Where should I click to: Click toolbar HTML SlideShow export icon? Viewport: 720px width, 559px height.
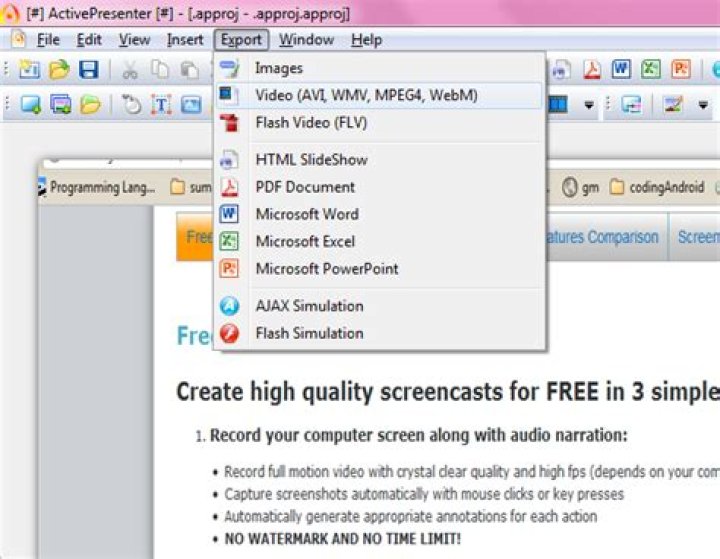561,70
